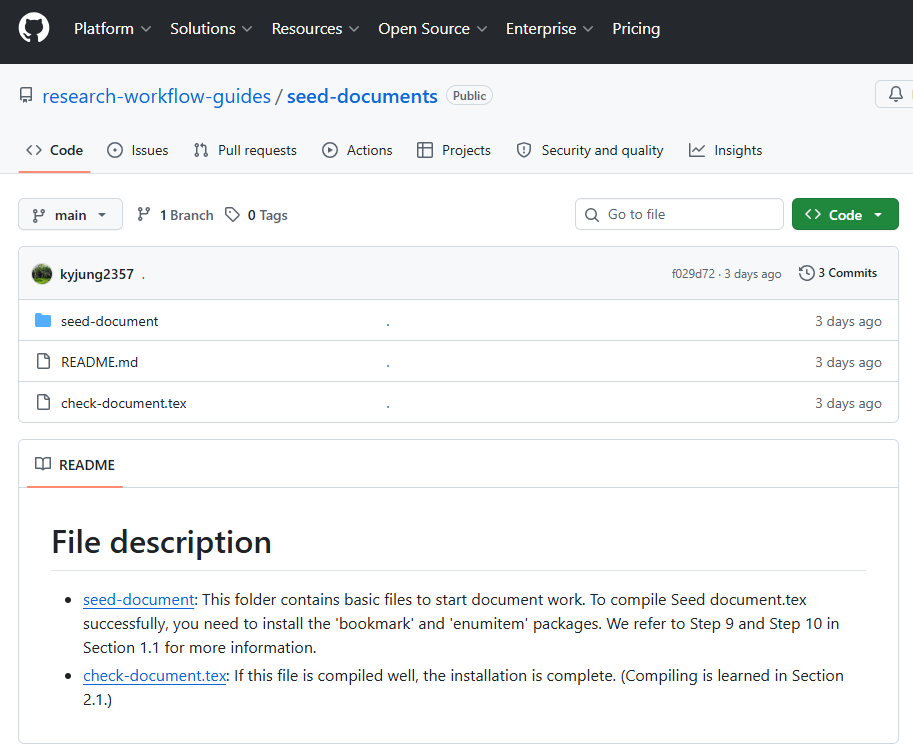Click '3 days ago' in the README.md row
913x755 pixels.
pos(848,362)
